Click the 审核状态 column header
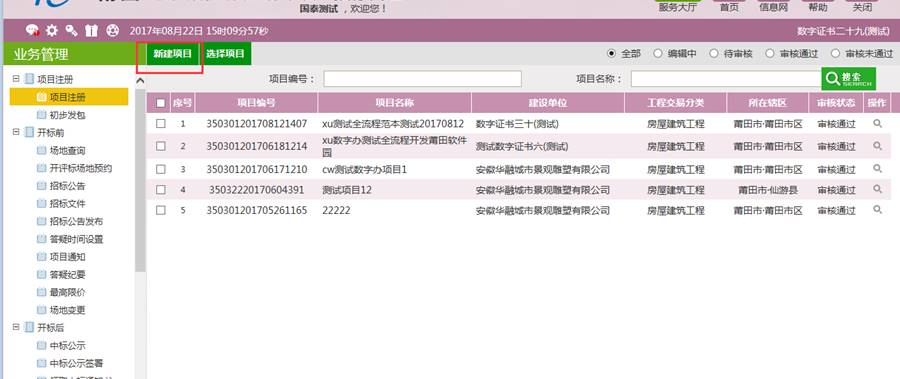This screenshot has height=379, width=900. (x=836, y=103)
